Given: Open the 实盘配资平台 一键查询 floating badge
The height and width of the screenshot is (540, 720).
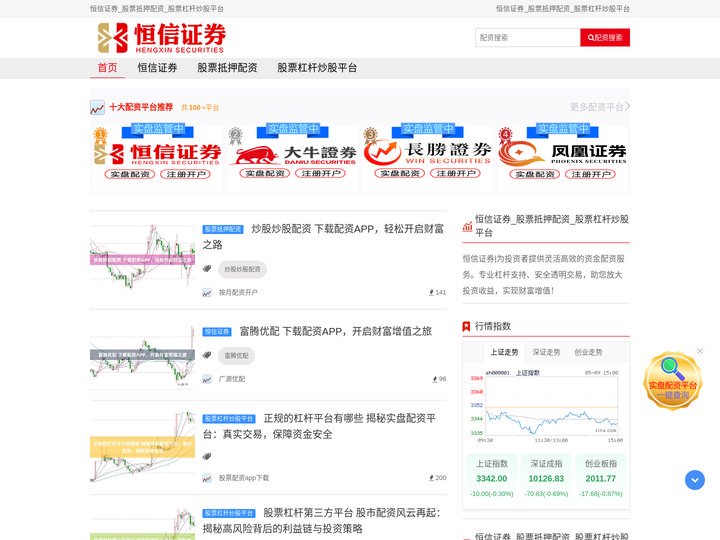Looking at the screenshot, I should coord(673,381).
